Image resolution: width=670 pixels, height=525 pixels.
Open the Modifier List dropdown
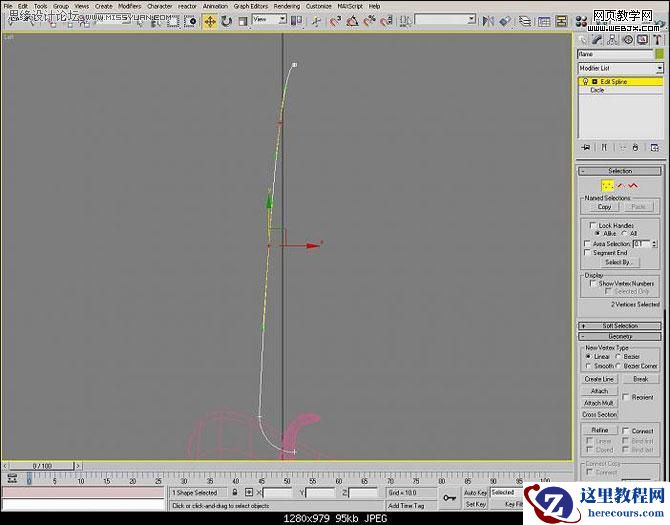click(x=620, y=68)
